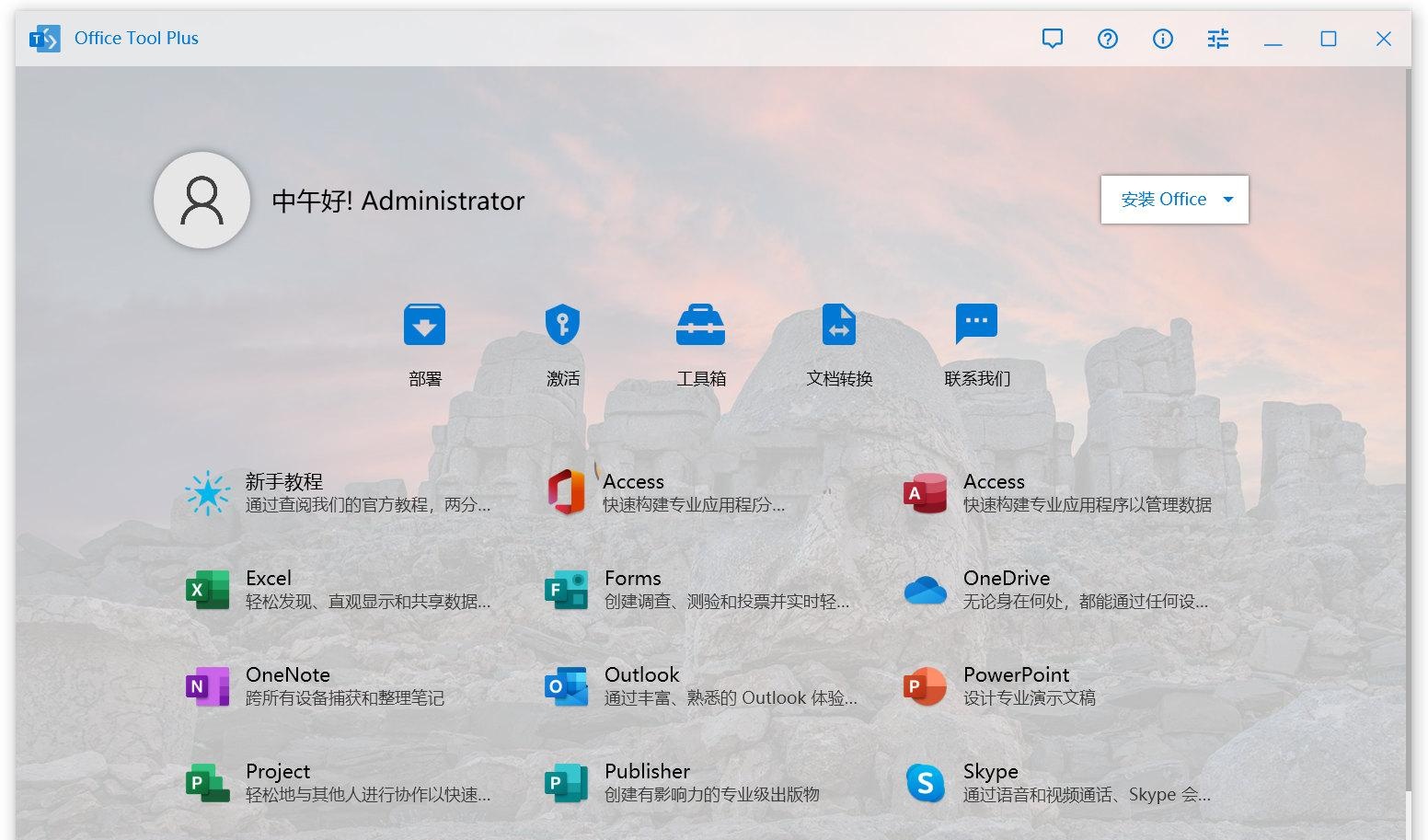Open the about info icon

point(1163,39)
